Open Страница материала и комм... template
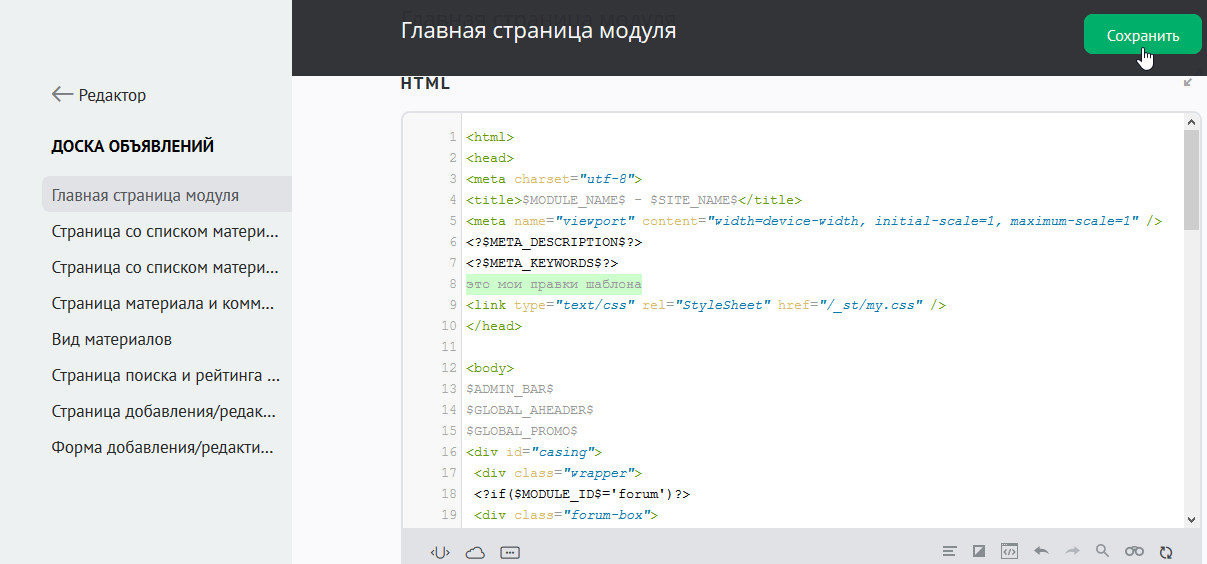 pyautogui.click(x=165, y=303)
